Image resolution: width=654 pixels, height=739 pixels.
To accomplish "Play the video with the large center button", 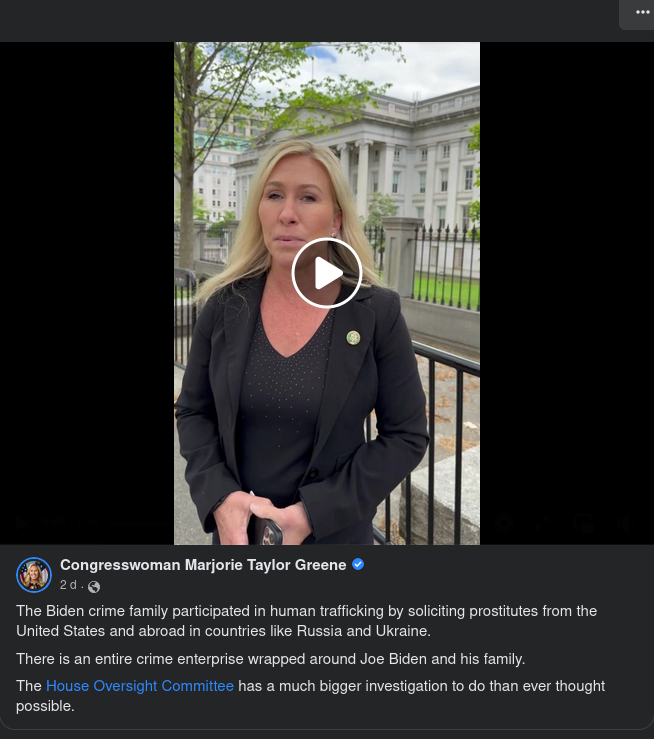I will 327,273.
